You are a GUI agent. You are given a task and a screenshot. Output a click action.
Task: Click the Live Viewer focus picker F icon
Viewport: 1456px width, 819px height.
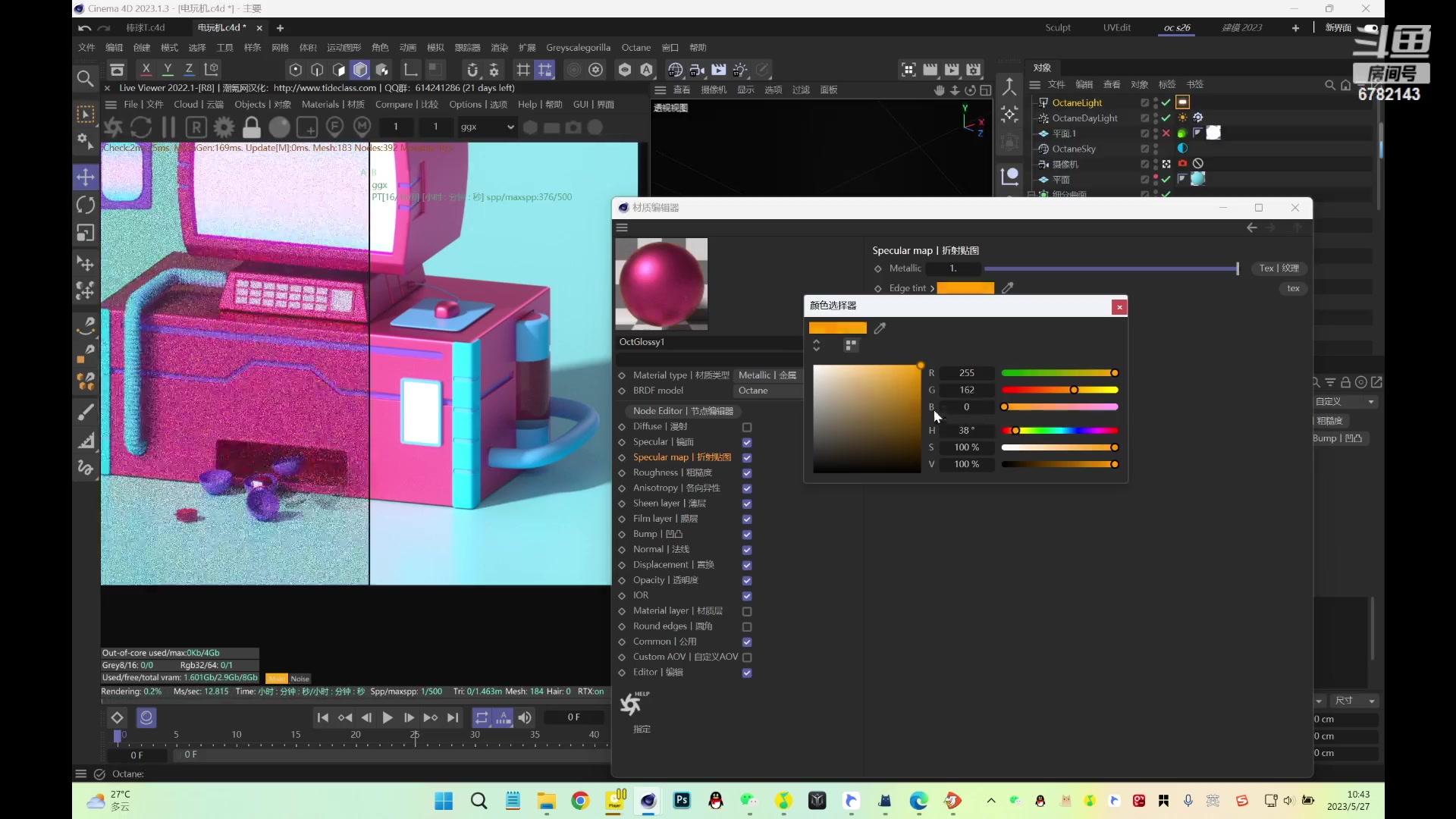pyautogui.click(x=334, y=127)
